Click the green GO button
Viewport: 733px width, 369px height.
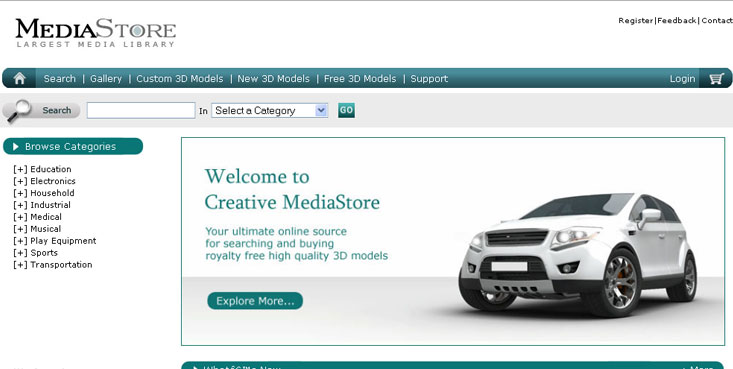346,110
